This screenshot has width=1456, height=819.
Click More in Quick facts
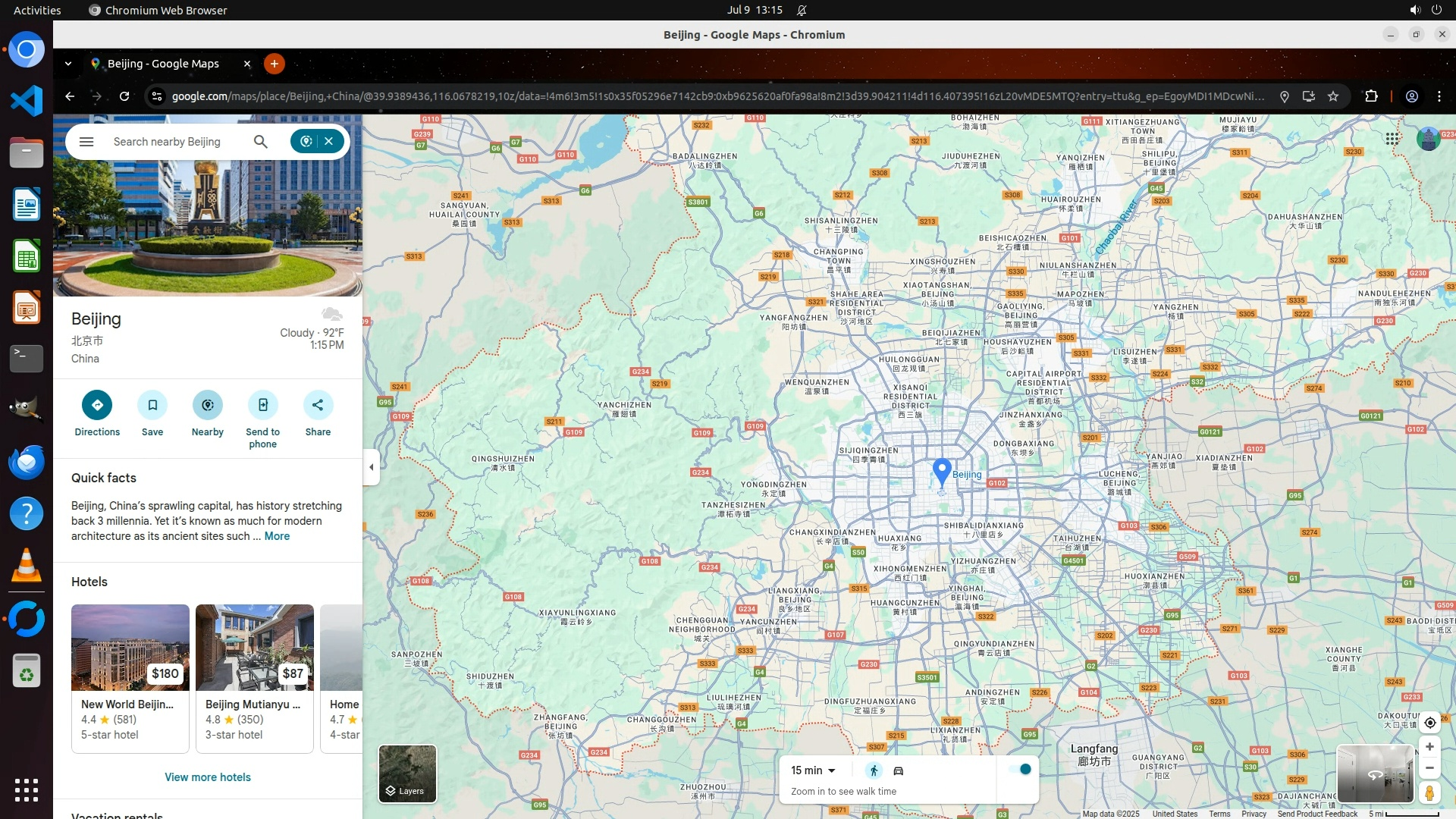point(277,536)
